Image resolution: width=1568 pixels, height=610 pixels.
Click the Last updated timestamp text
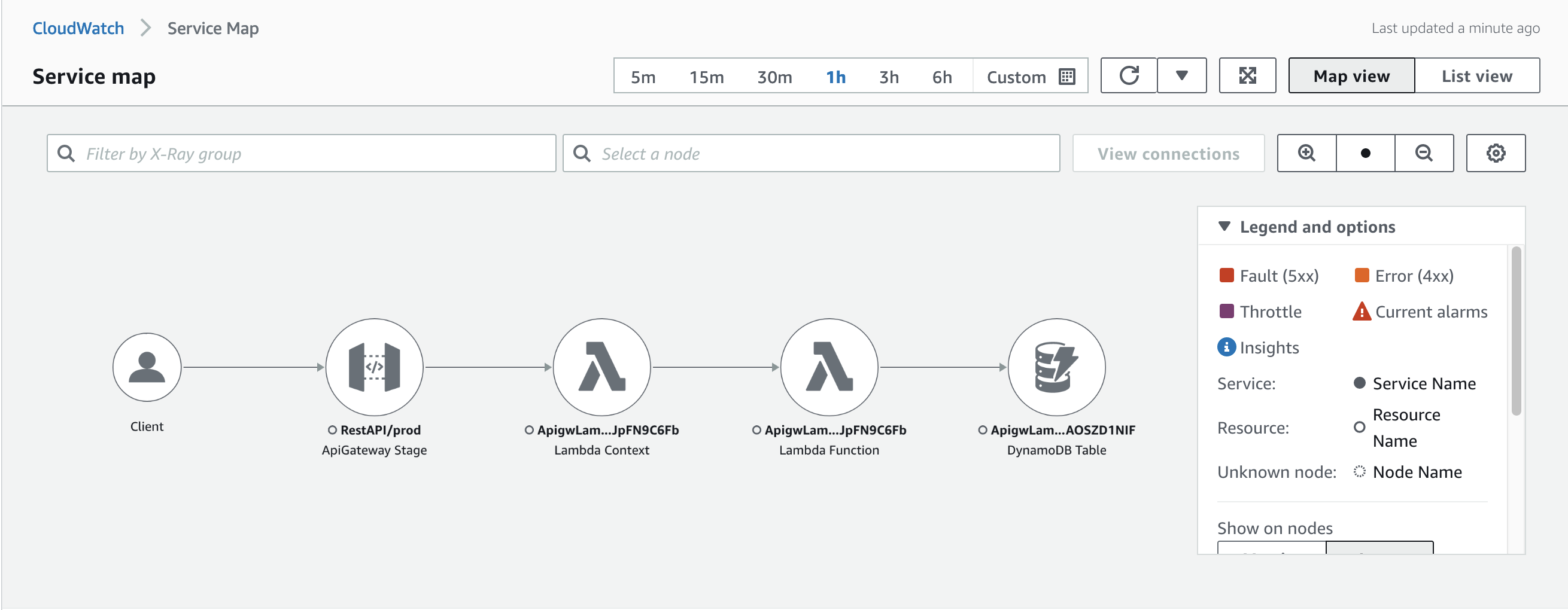click(1455, 28)
